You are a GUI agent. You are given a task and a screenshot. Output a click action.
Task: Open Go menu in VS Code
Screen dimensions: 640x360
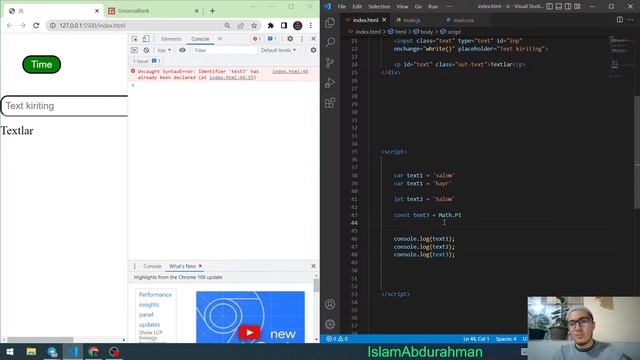coord(418,7)
